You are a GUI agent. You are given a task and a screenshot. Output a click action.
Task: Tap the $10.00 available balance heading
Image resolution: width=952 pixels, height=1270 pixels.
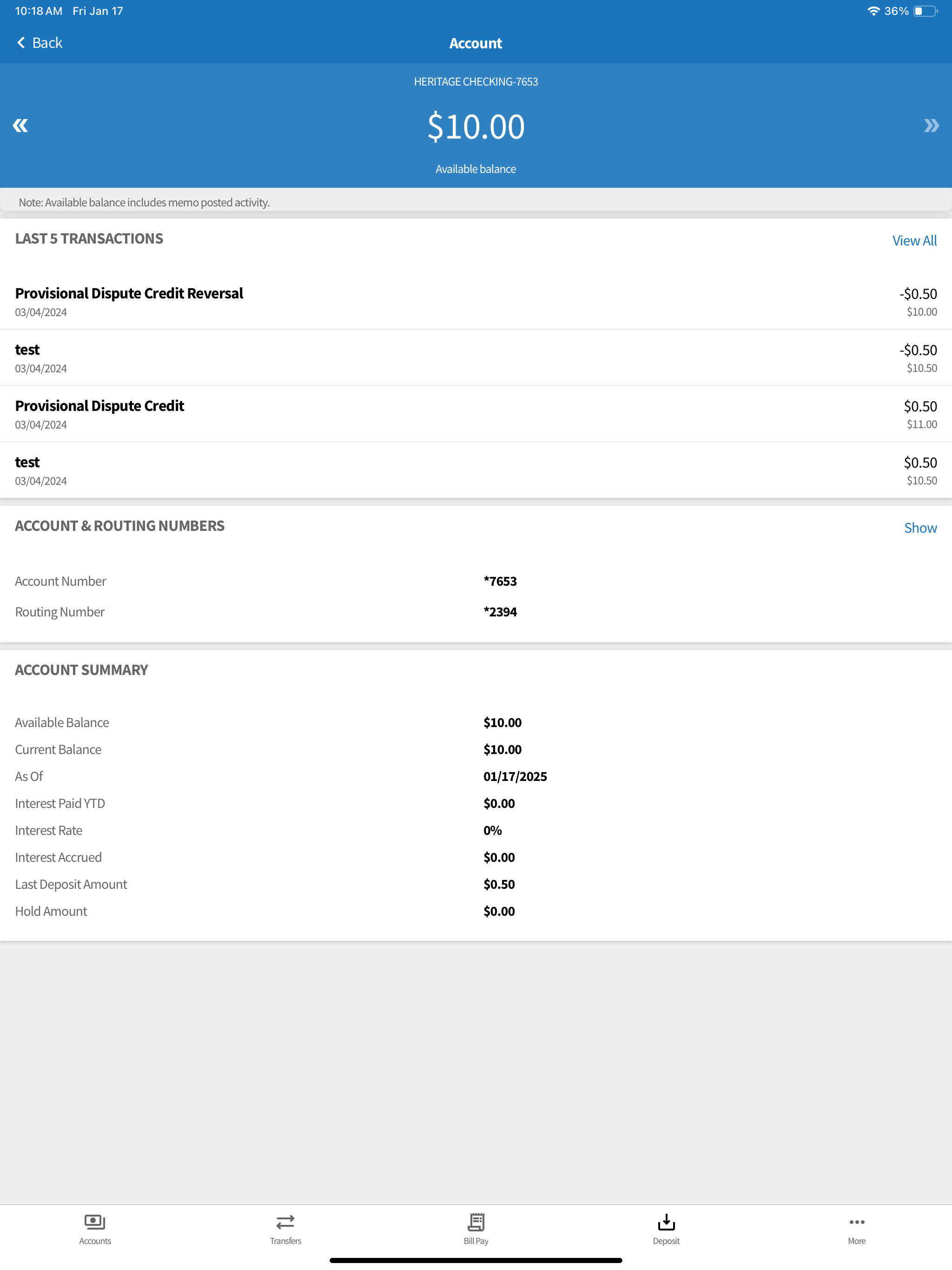[x=476, y=126]
